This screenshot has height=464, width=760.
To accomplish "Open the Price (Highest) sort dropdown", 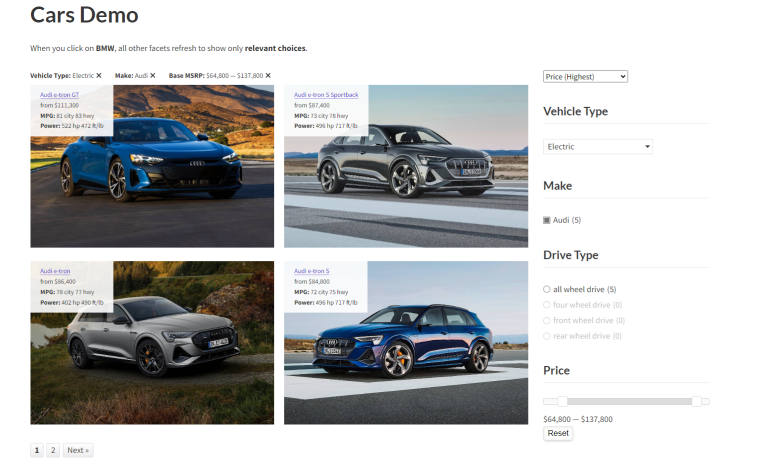I will tap(585, 77).
